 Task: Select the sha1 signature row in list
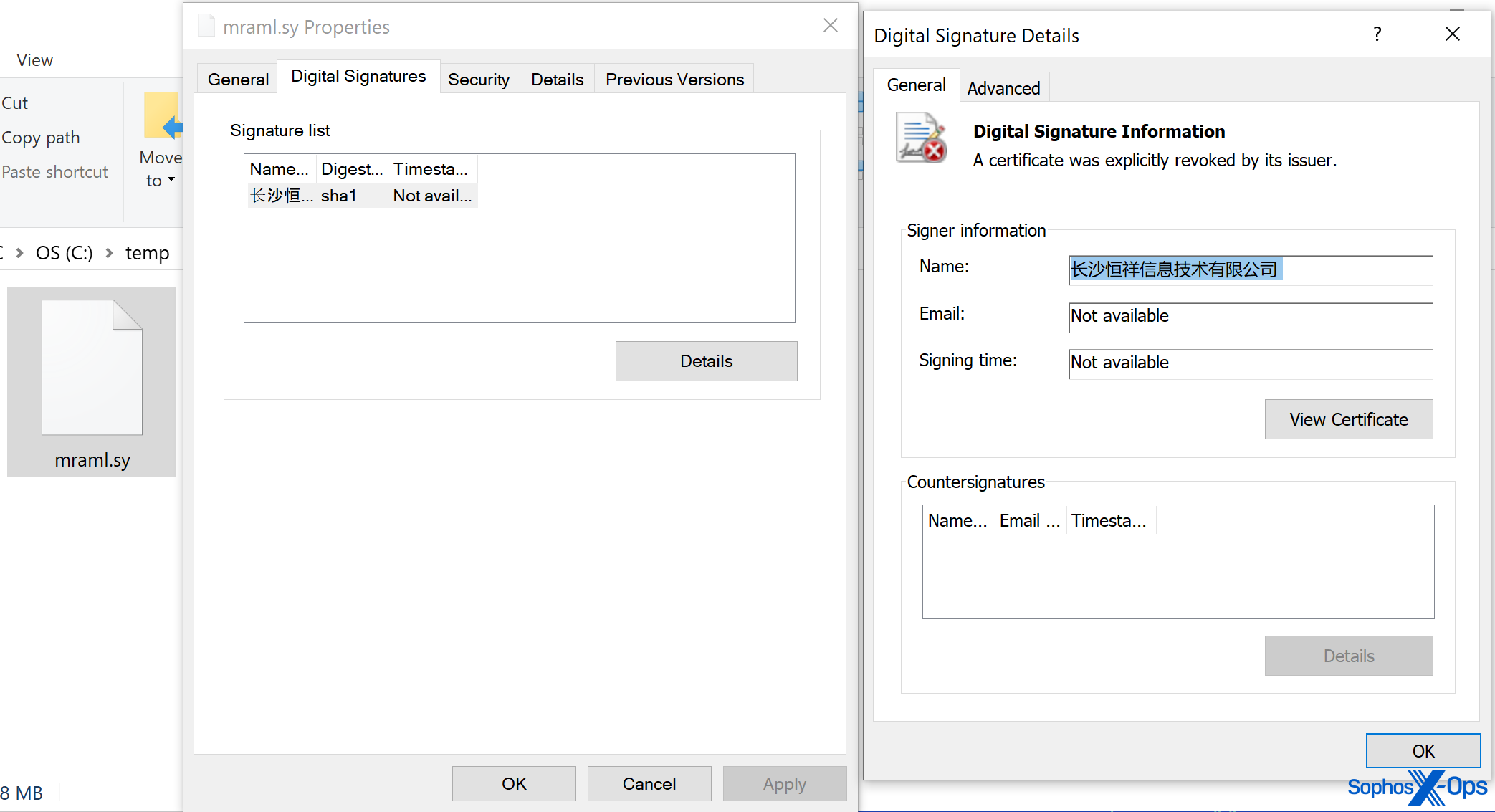(339, 196)
